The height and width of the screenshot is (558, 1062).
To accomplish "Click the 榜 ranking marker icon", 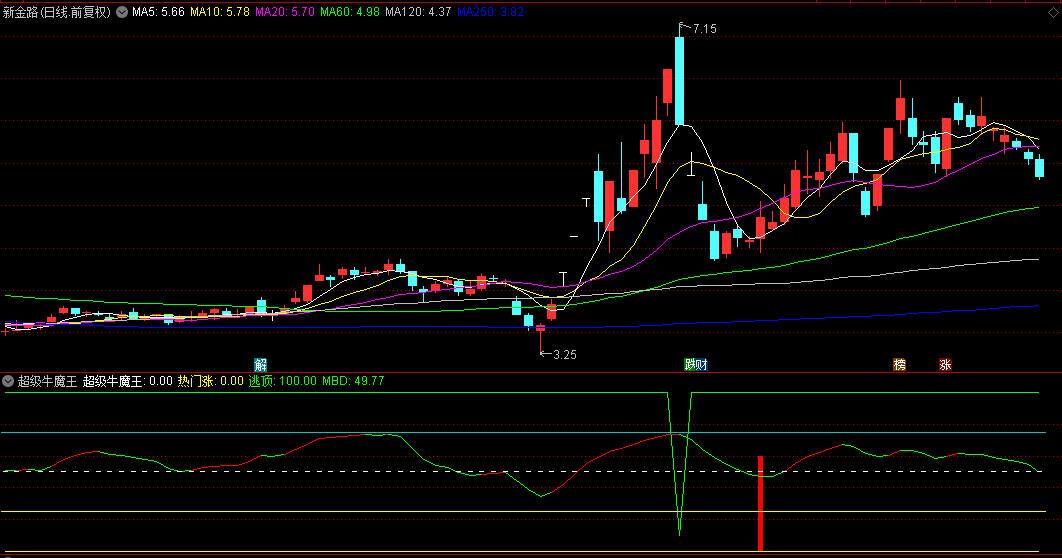I will click(899, 364).
